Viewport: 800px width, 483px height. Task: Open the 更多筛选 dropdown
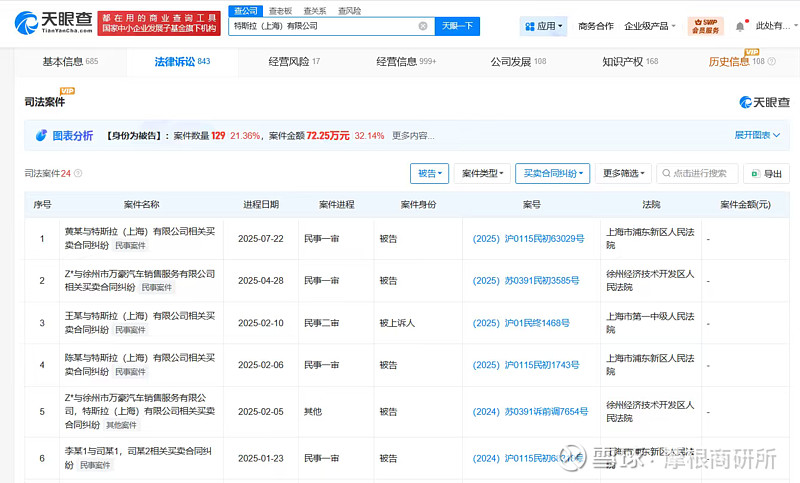623,173
